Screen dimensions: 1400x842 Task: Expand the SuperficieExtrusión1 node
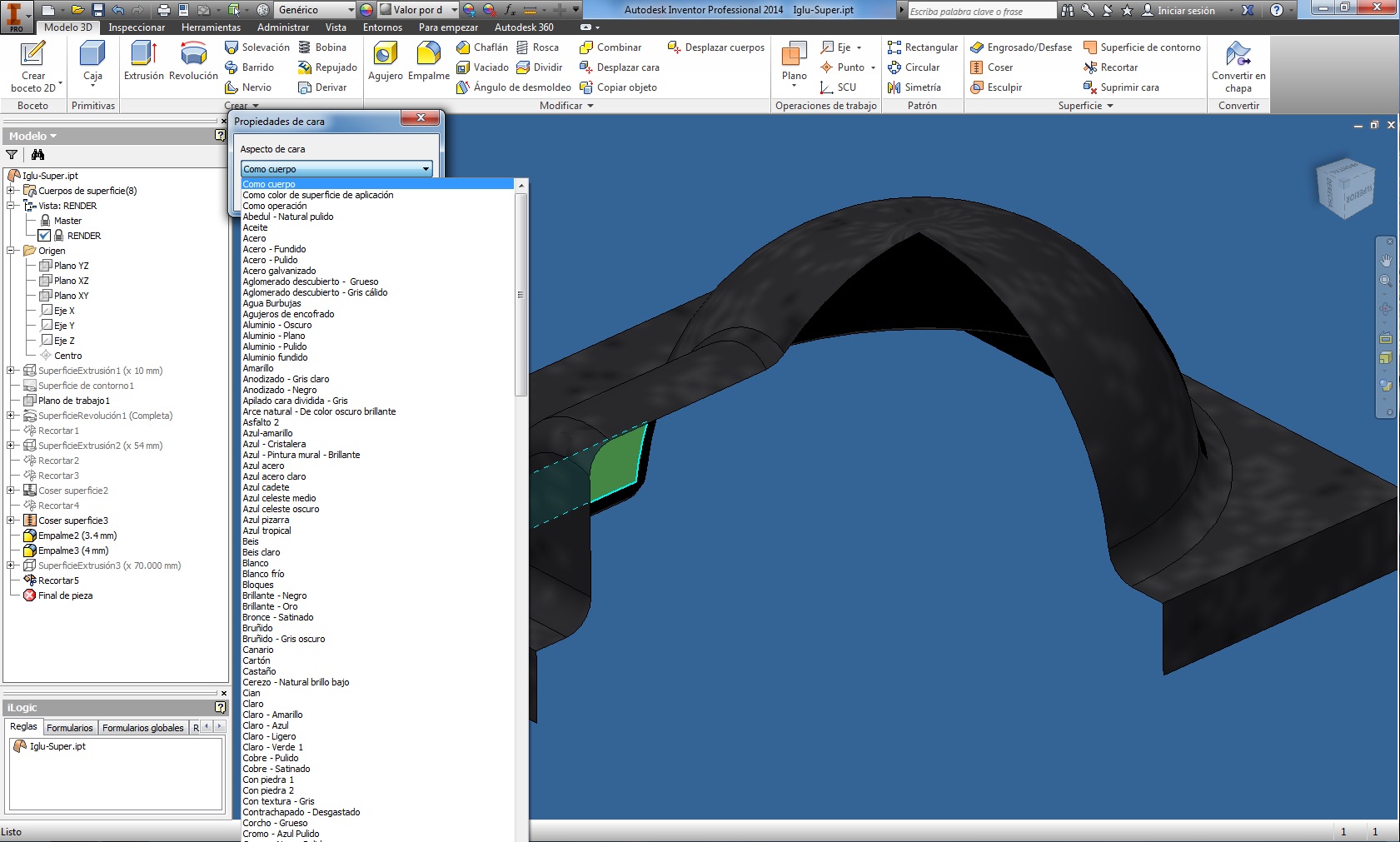(x=11, y=371)
